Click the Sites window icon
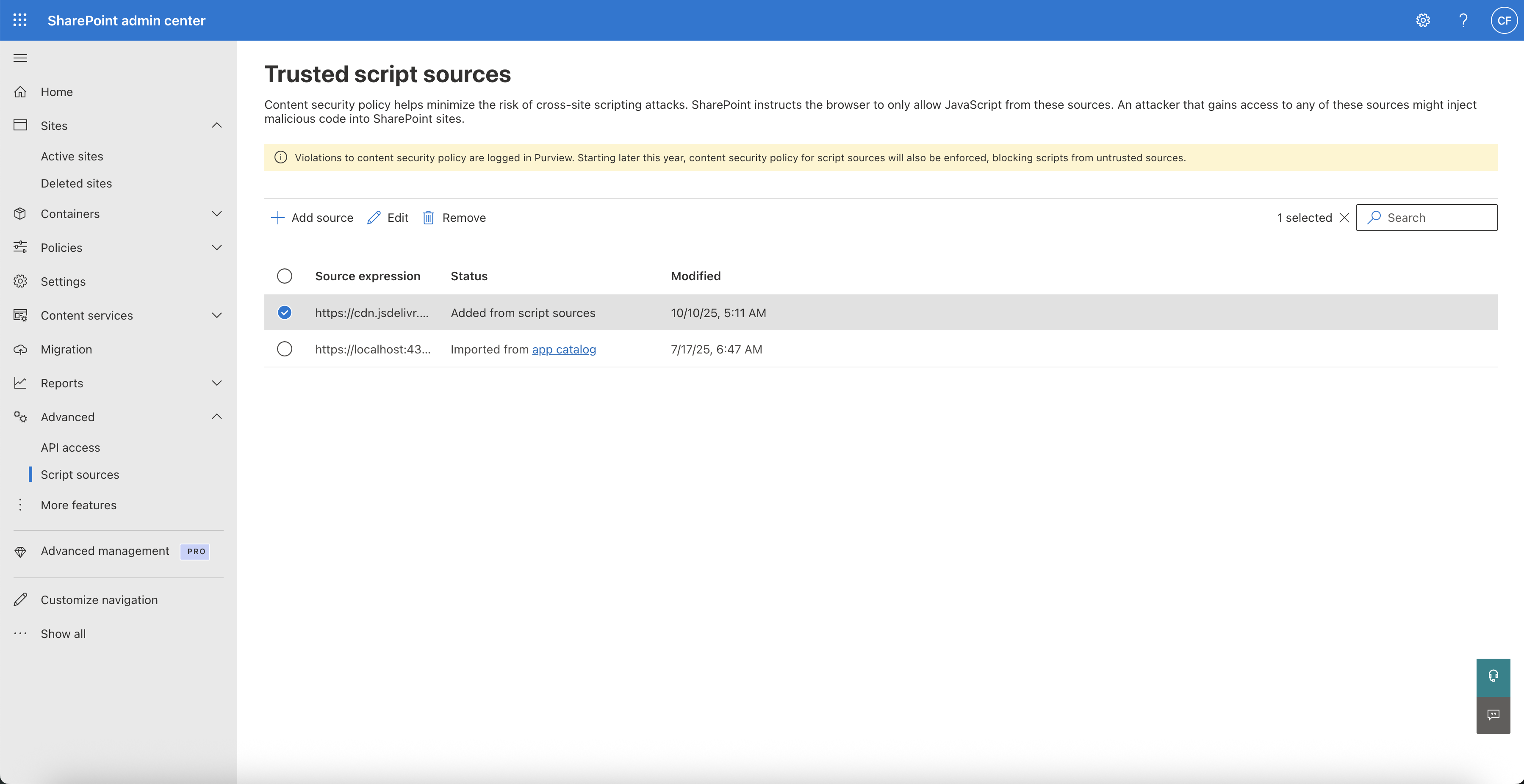The image size is (1524, 784). (x=20, y=125)
